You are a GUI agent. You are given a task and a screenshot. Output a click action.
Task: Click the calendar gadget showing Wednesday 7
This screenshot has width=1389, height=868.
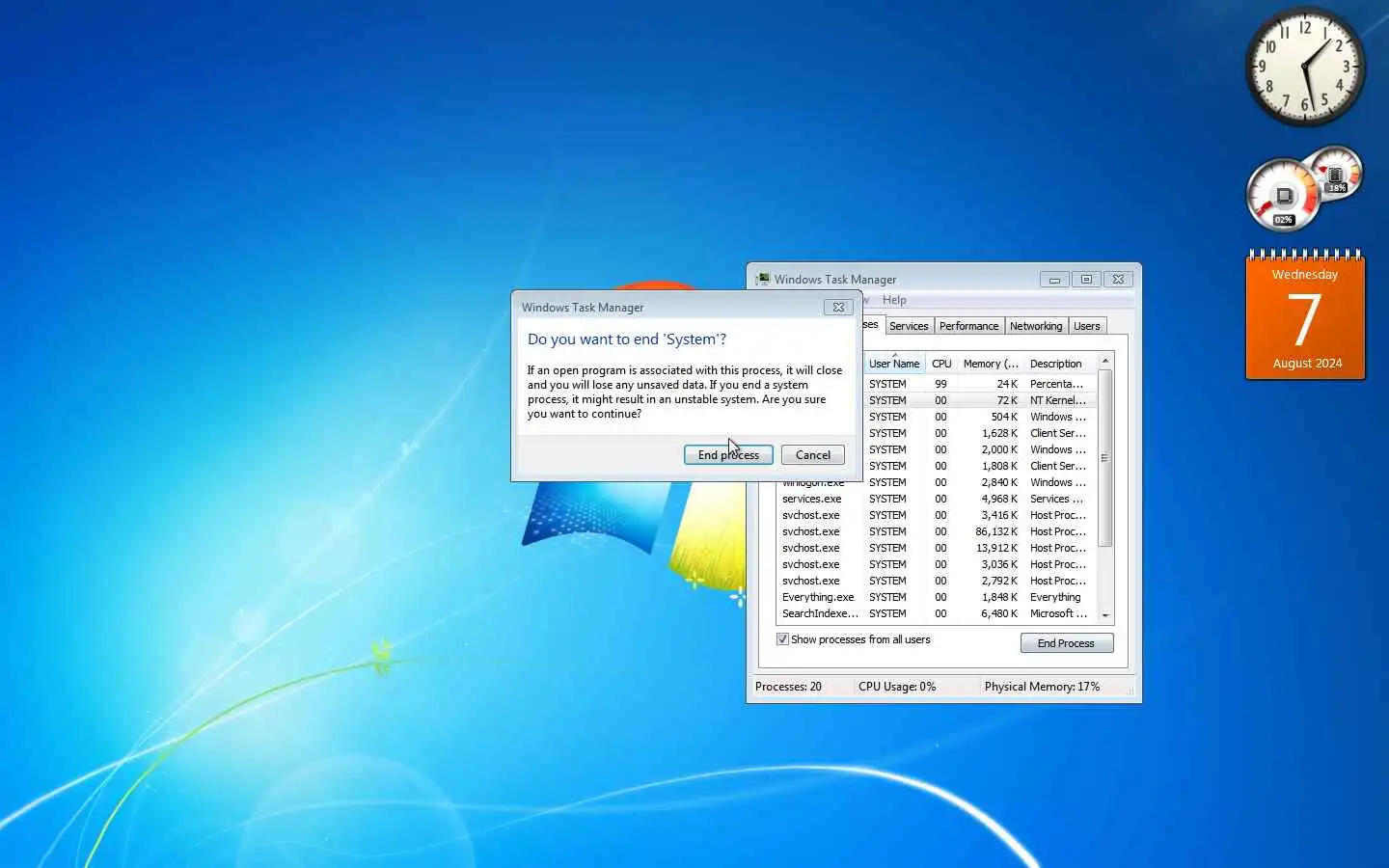coord(1305,316)
